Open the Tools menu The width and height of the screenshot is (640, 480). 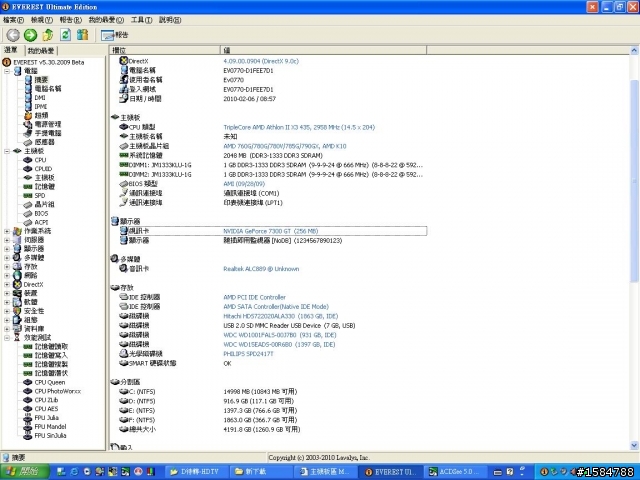[x=141, y=20]
